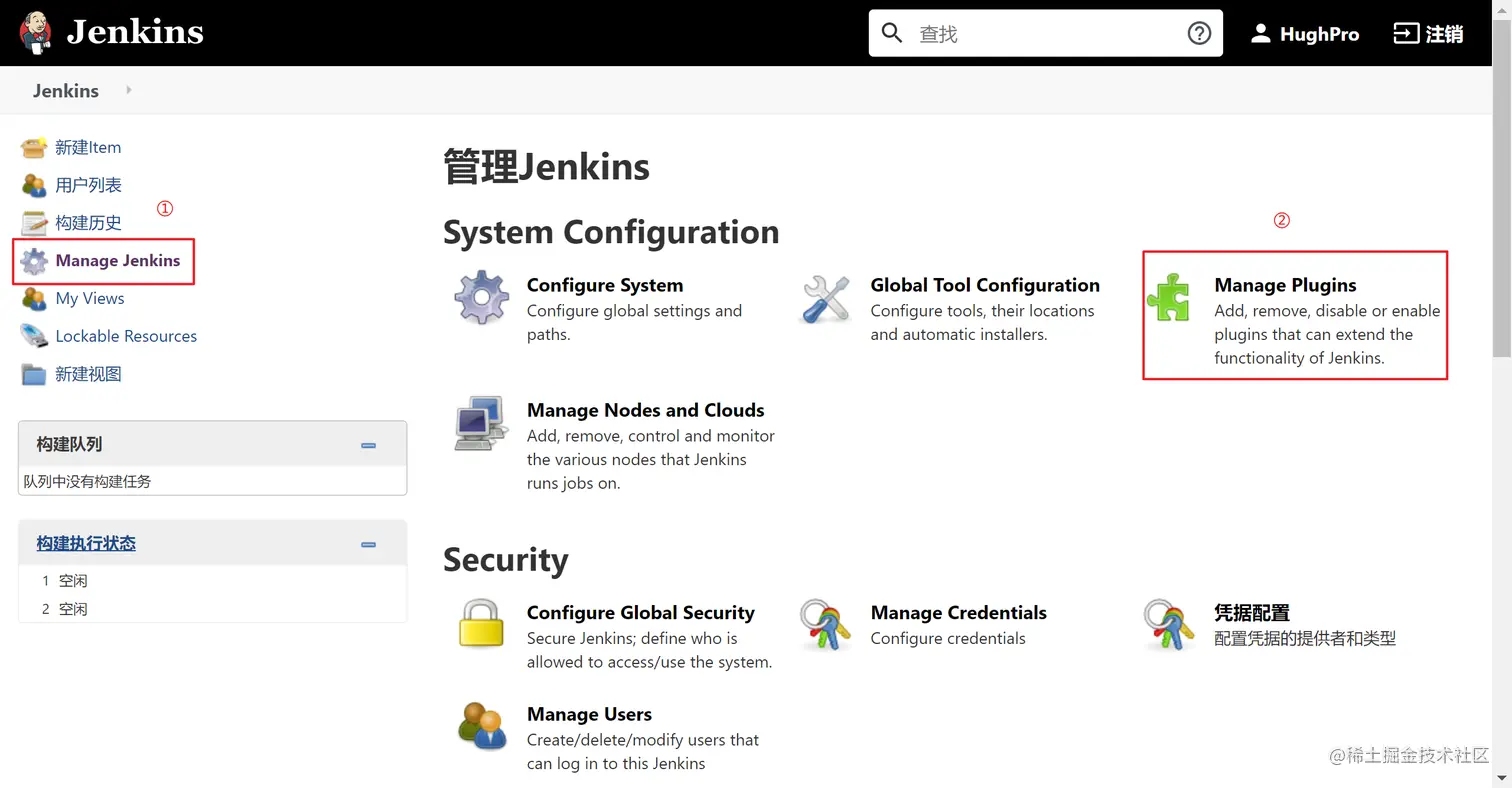Expand the Jenkins breadcrumb arrow
Viewport: 1512px width, 788px height.
(x=129, y=90)
